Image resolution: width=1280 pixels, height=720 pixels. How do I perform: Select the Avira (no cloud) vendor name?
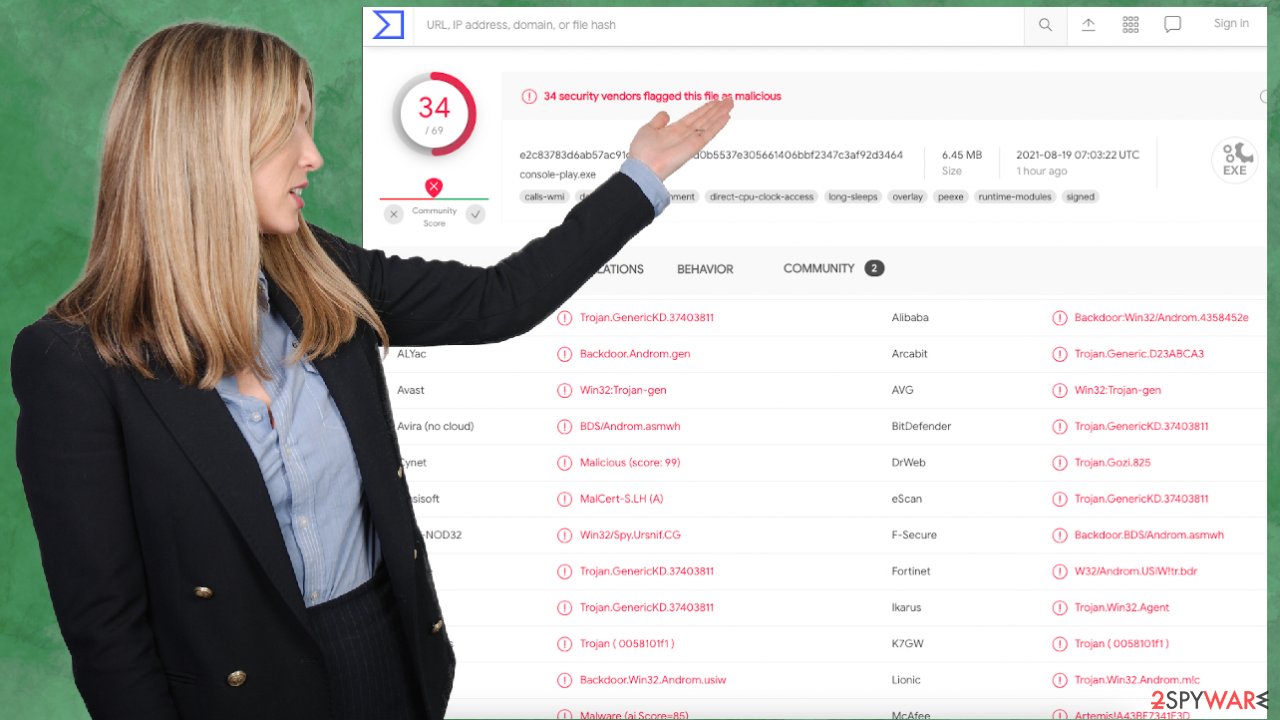435,426
